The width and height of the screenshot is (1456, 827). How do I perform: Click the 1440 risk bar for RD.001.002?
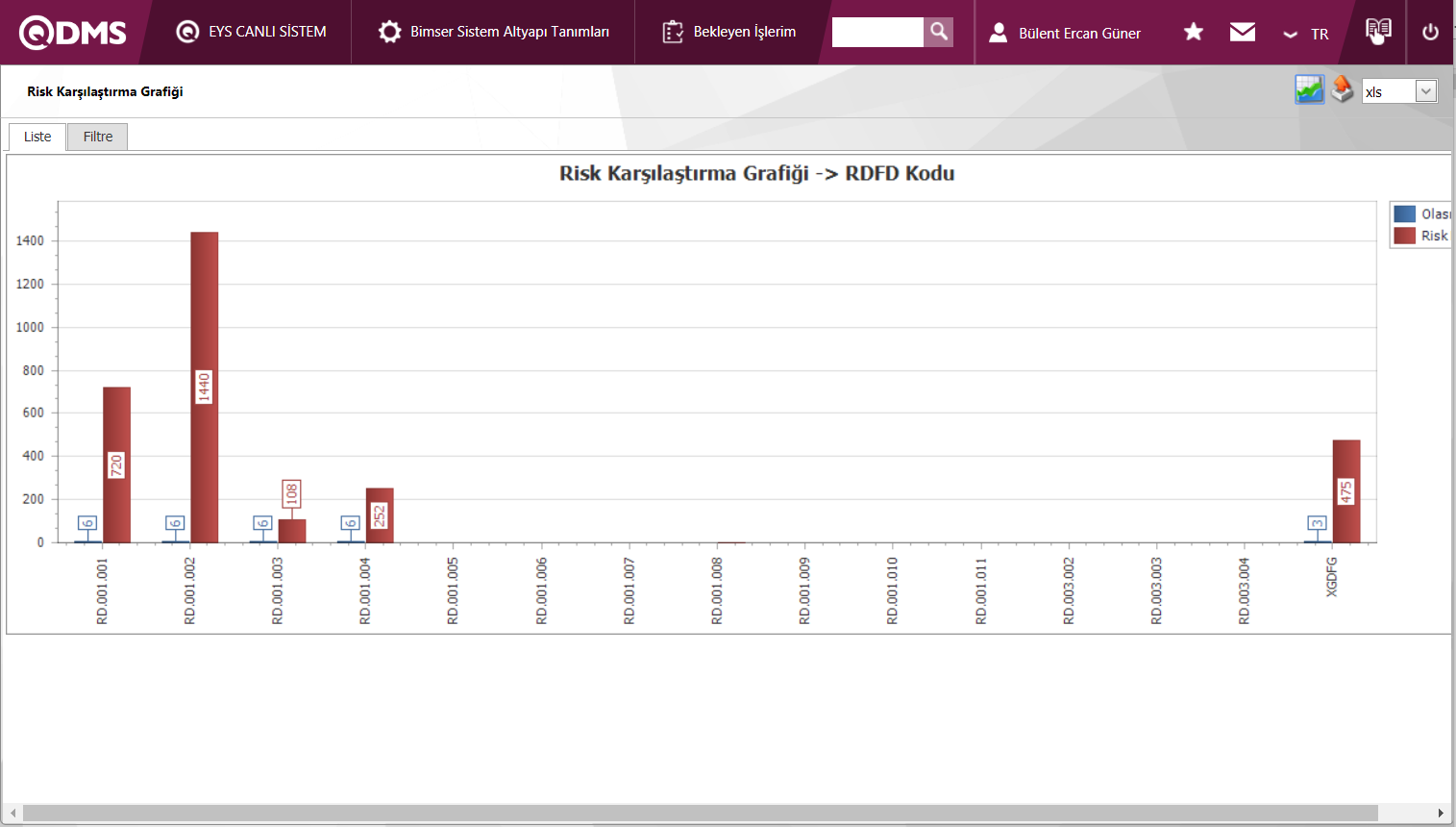point(204,387)
